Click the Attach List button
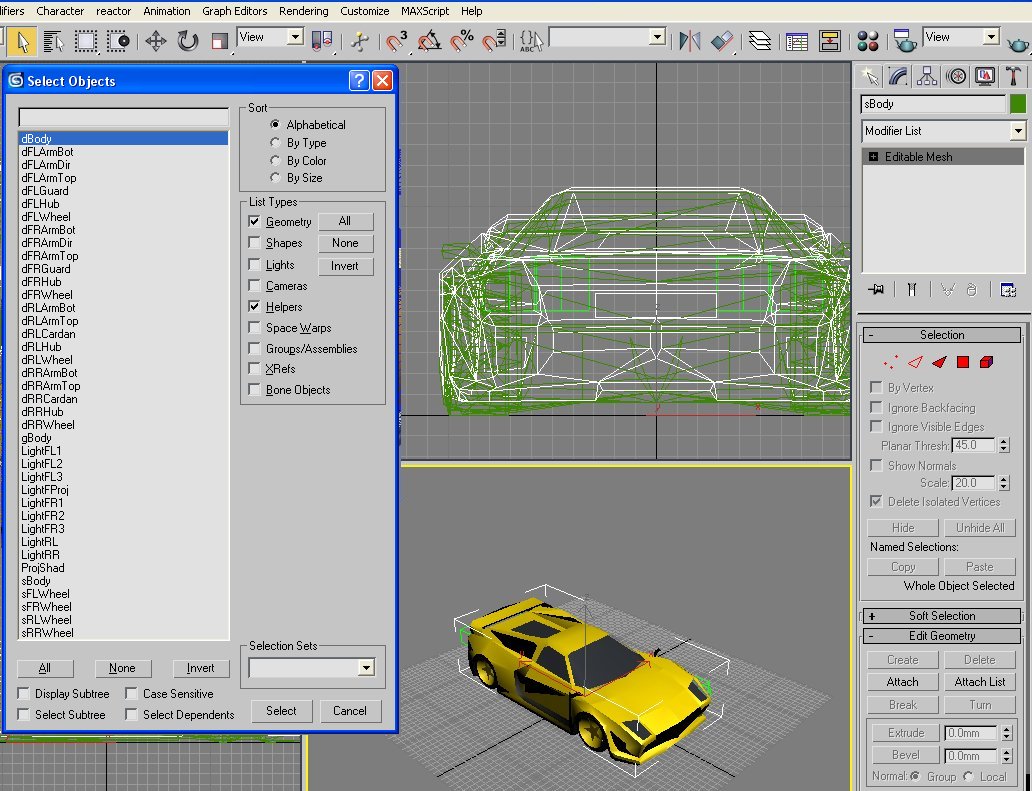 click(x=980, y=682)
